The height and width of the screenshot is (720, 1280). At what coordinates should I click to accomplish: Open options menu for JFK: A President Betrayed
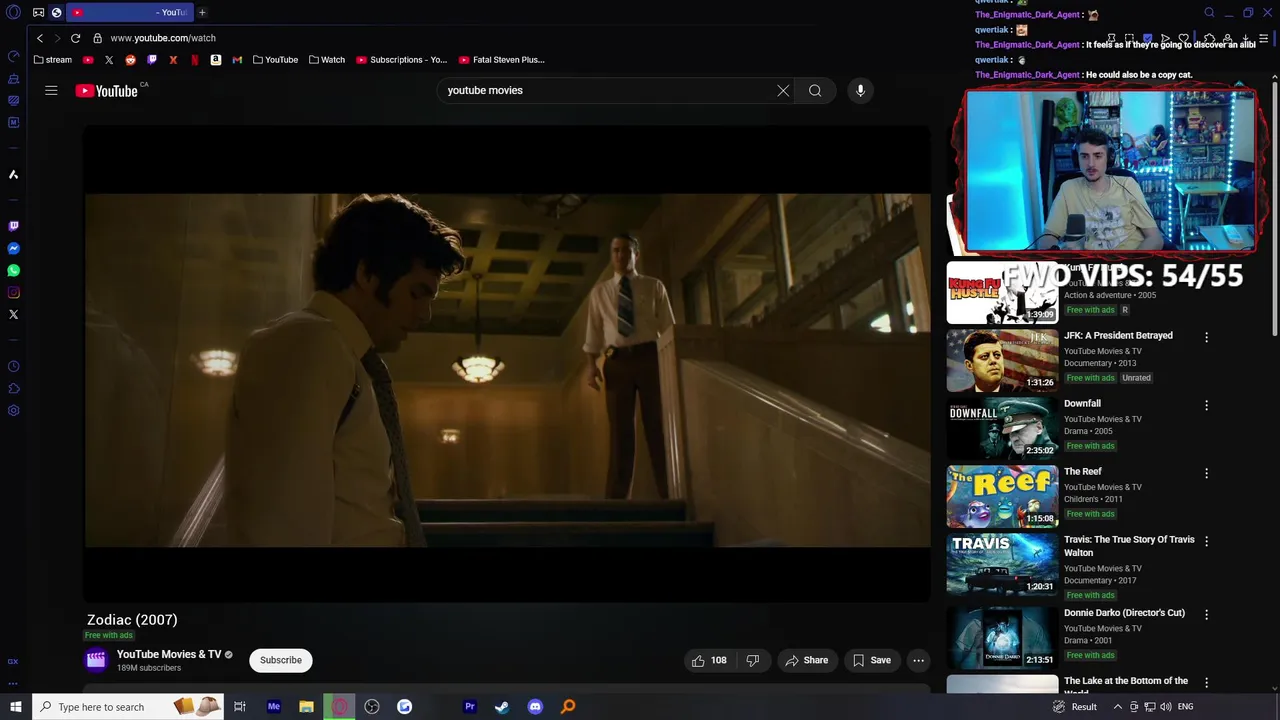click(1206, 338)
